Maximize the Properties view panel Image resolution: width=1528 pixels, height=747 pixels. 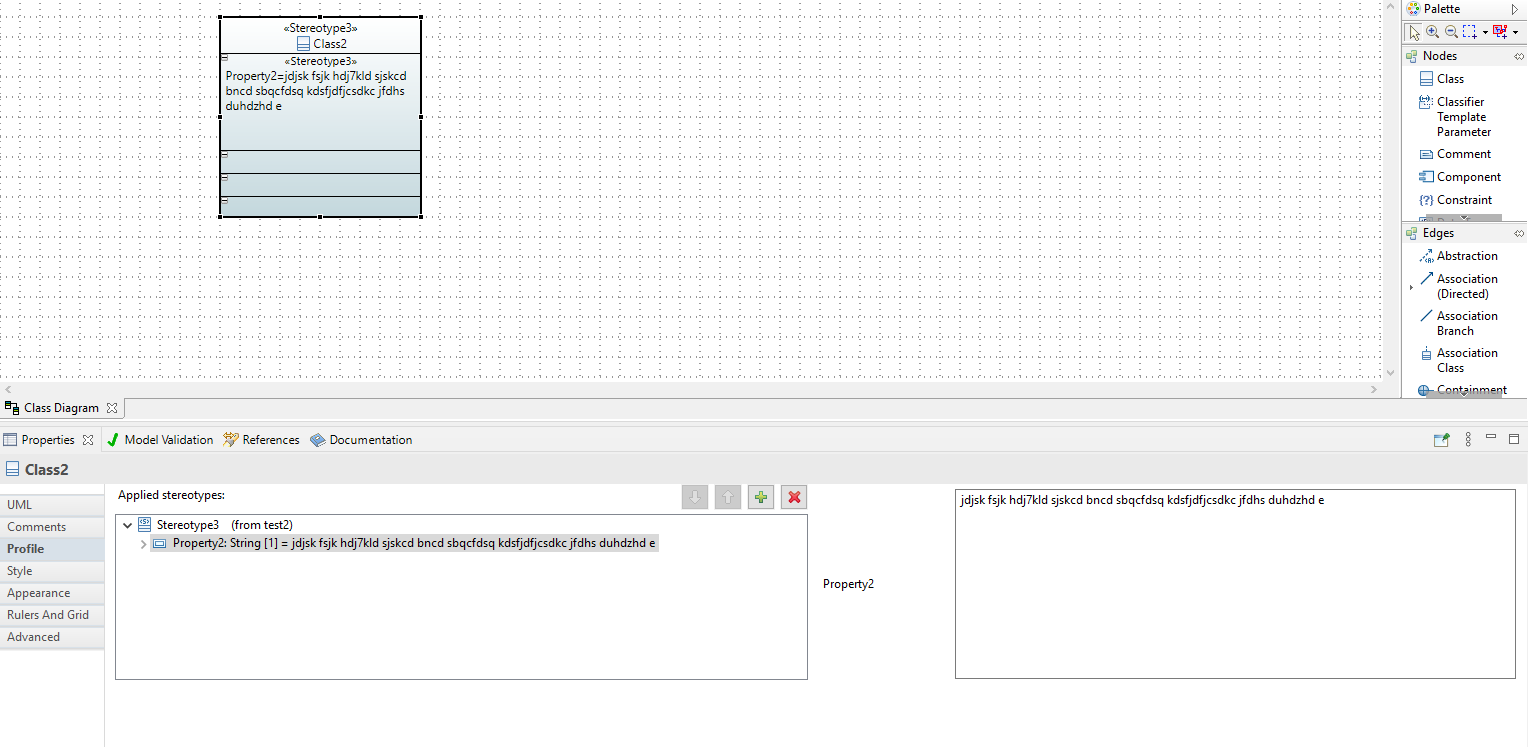(x=1514, y=438)
